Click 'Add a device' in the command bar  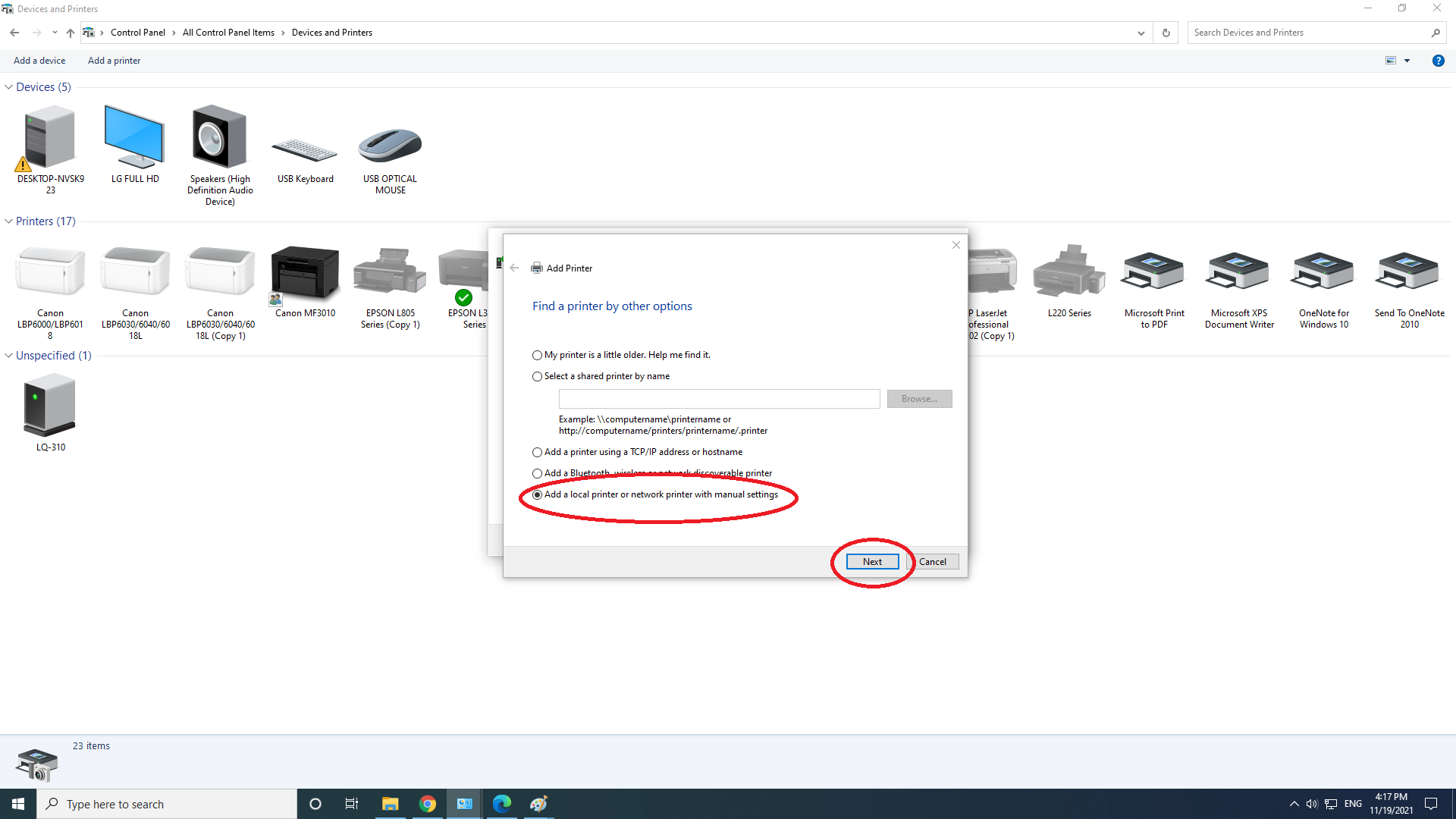[39, 61]
